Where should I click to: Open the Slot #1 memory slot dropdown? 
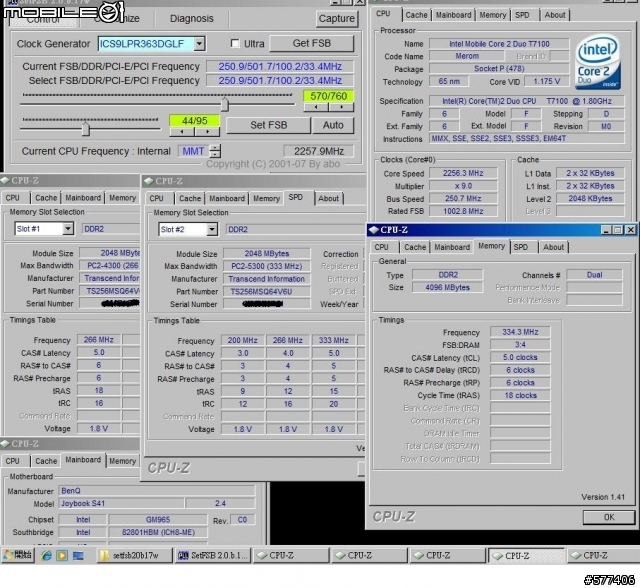click(x=68, y=229)
